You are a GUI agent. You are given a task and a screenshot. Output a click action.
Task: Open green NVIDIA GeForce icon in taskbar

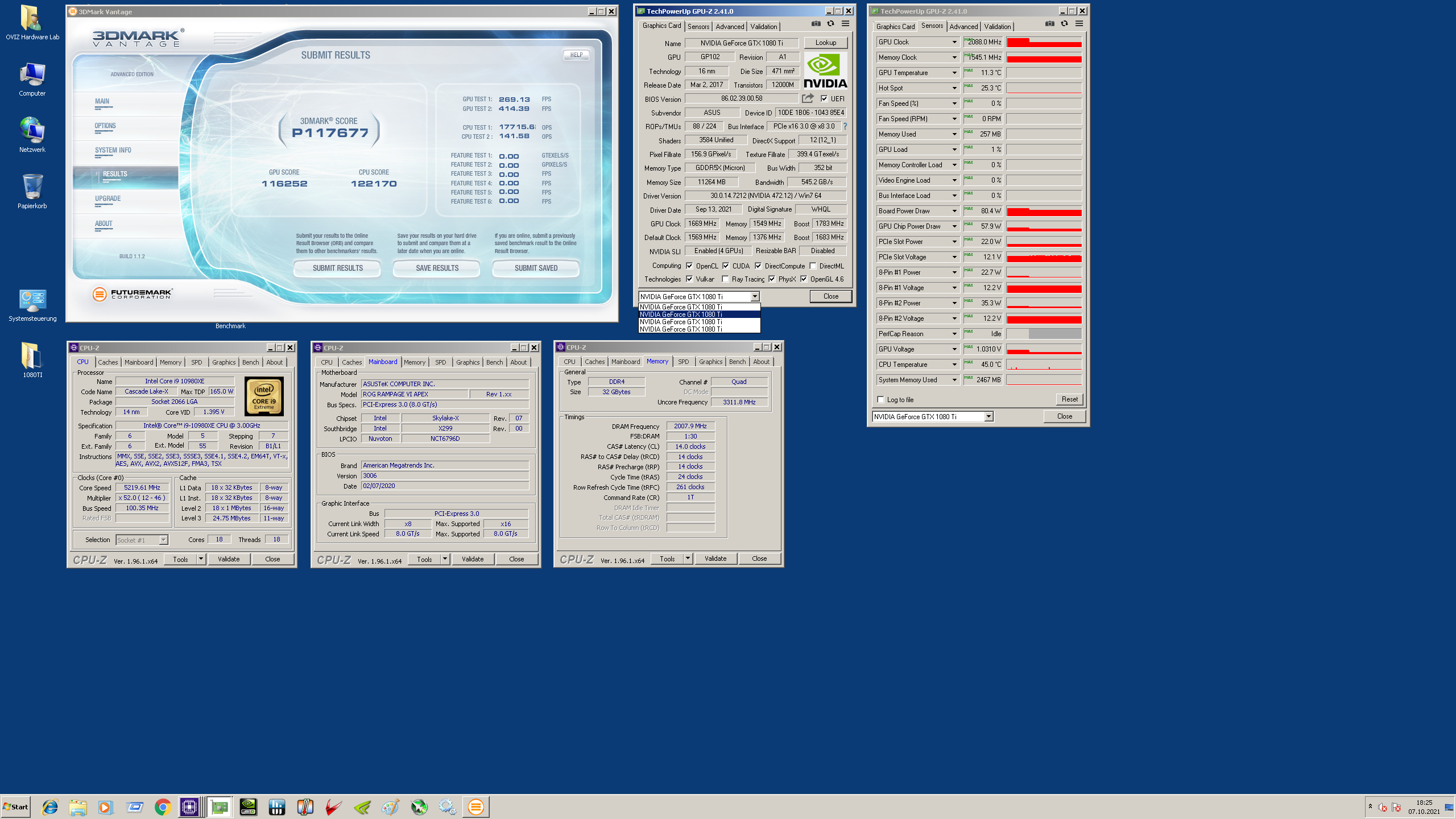pos(362,806)
